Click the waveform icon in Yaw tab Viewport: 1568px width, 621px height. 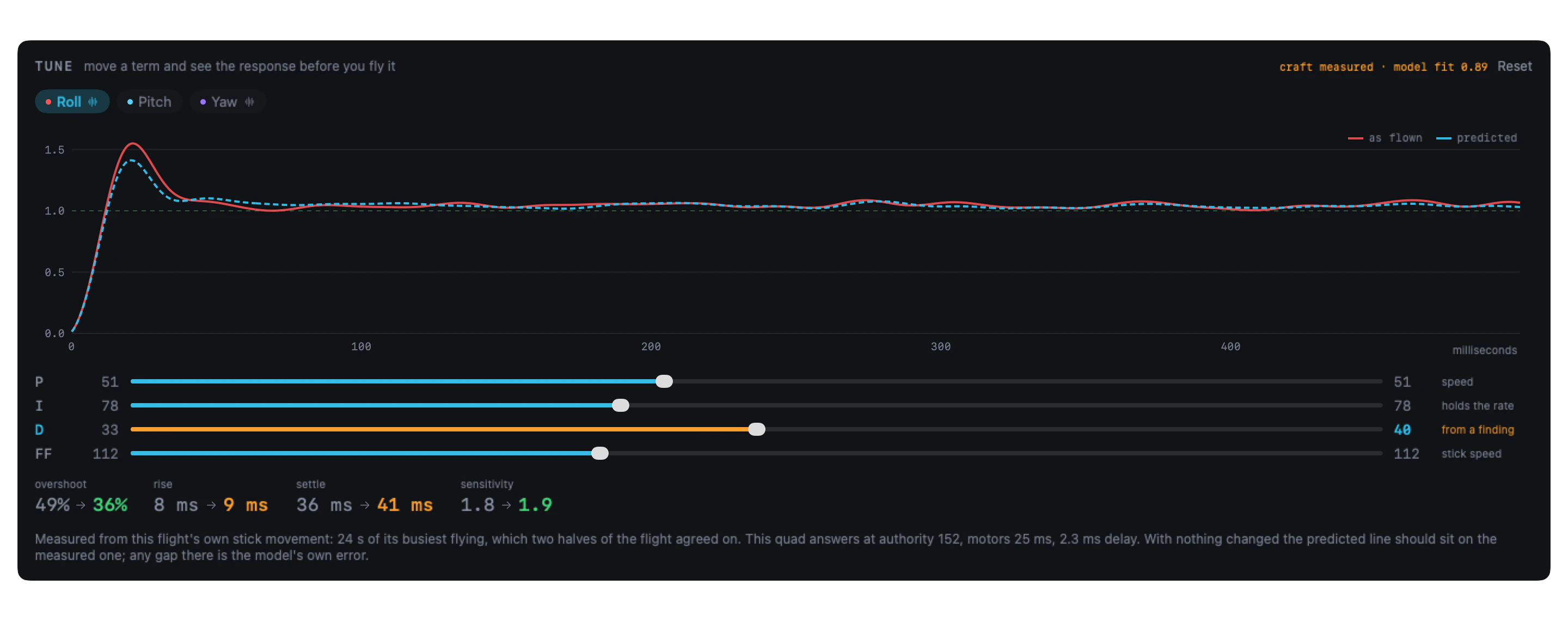click(249, 102)
